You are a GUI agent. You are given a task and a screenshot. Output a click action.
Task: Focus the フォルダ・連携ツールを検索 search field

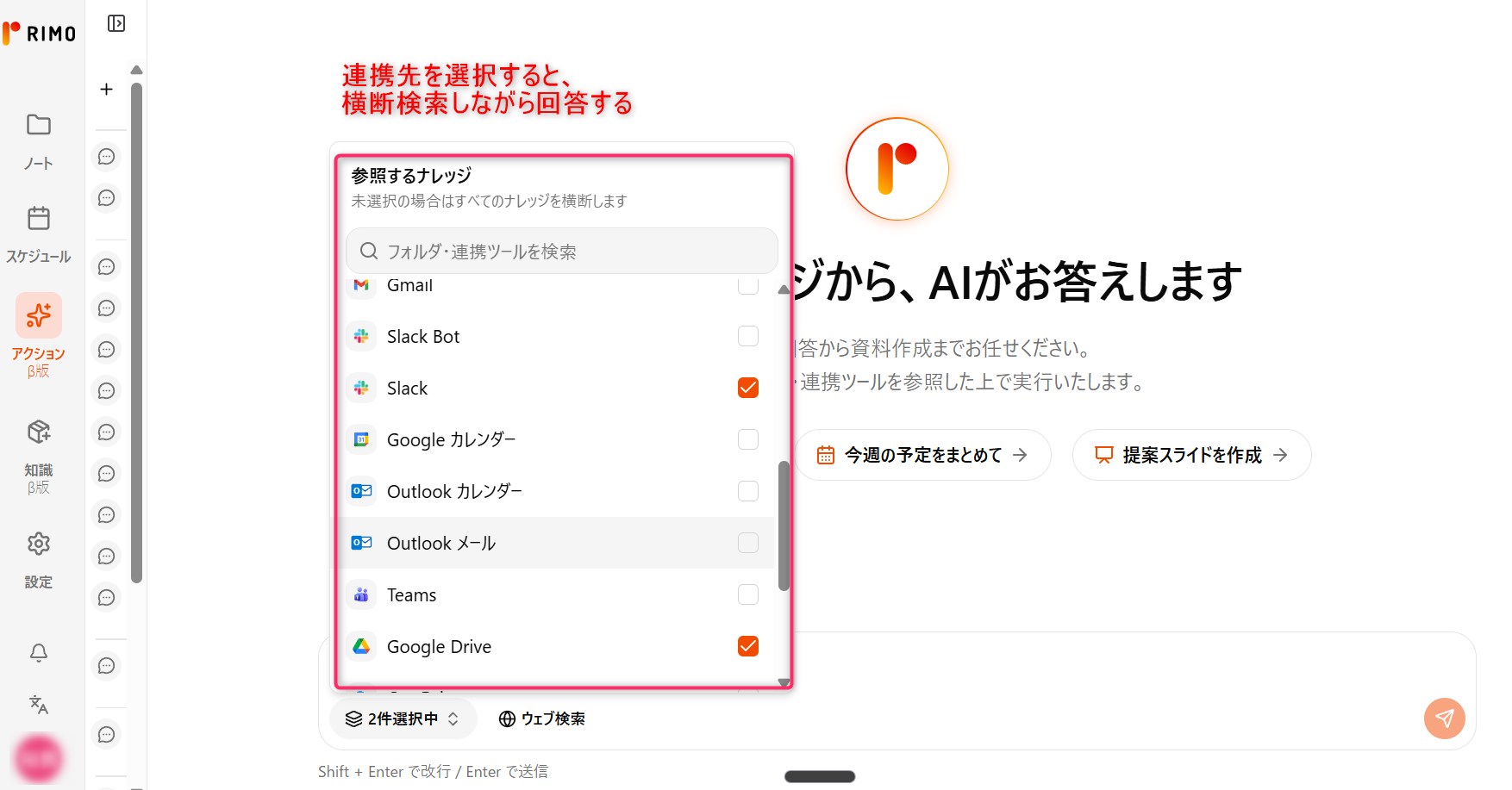[x=562, y=251]
